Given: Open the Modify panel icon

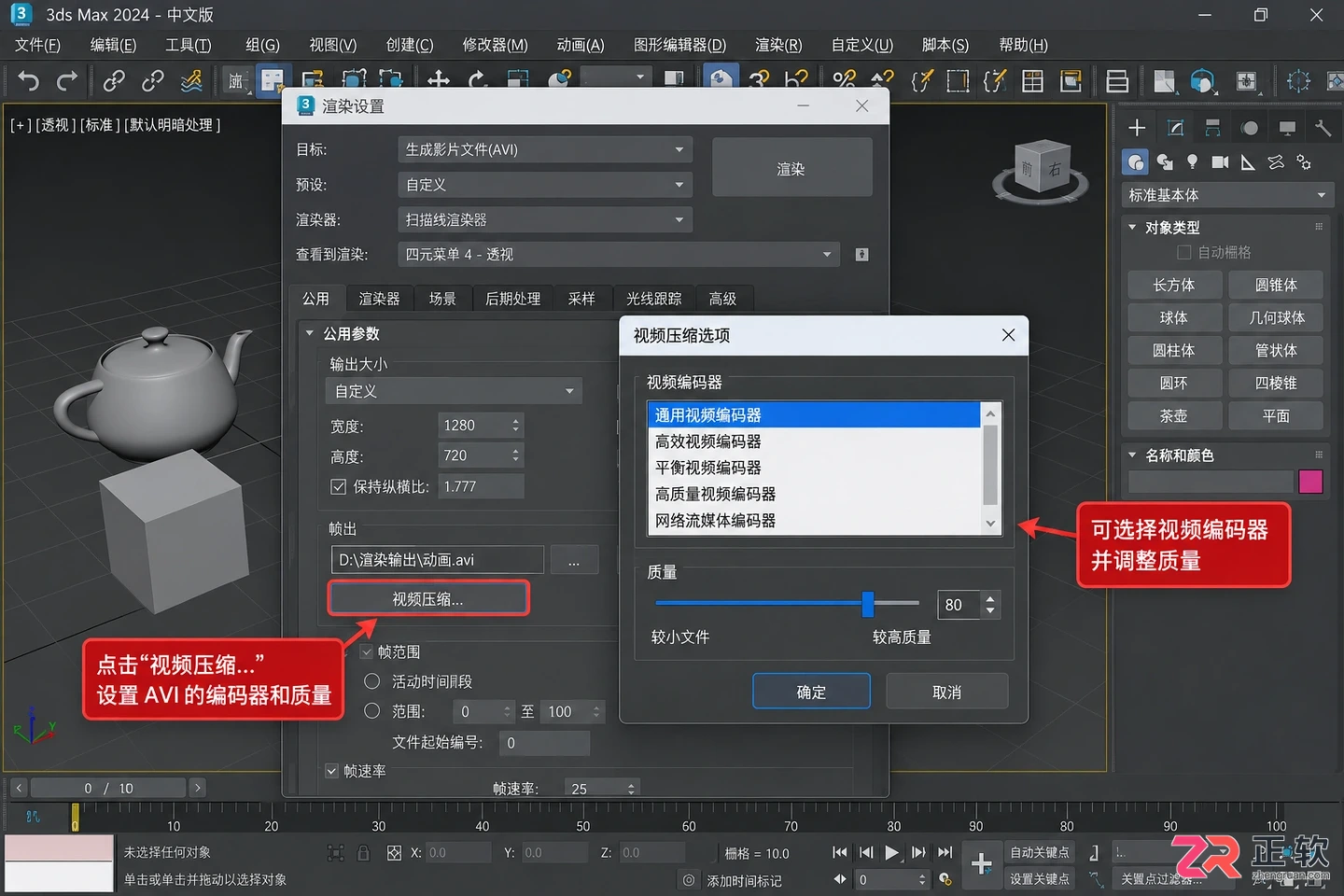Looking at the screenshot, I should coord(1175,128).
